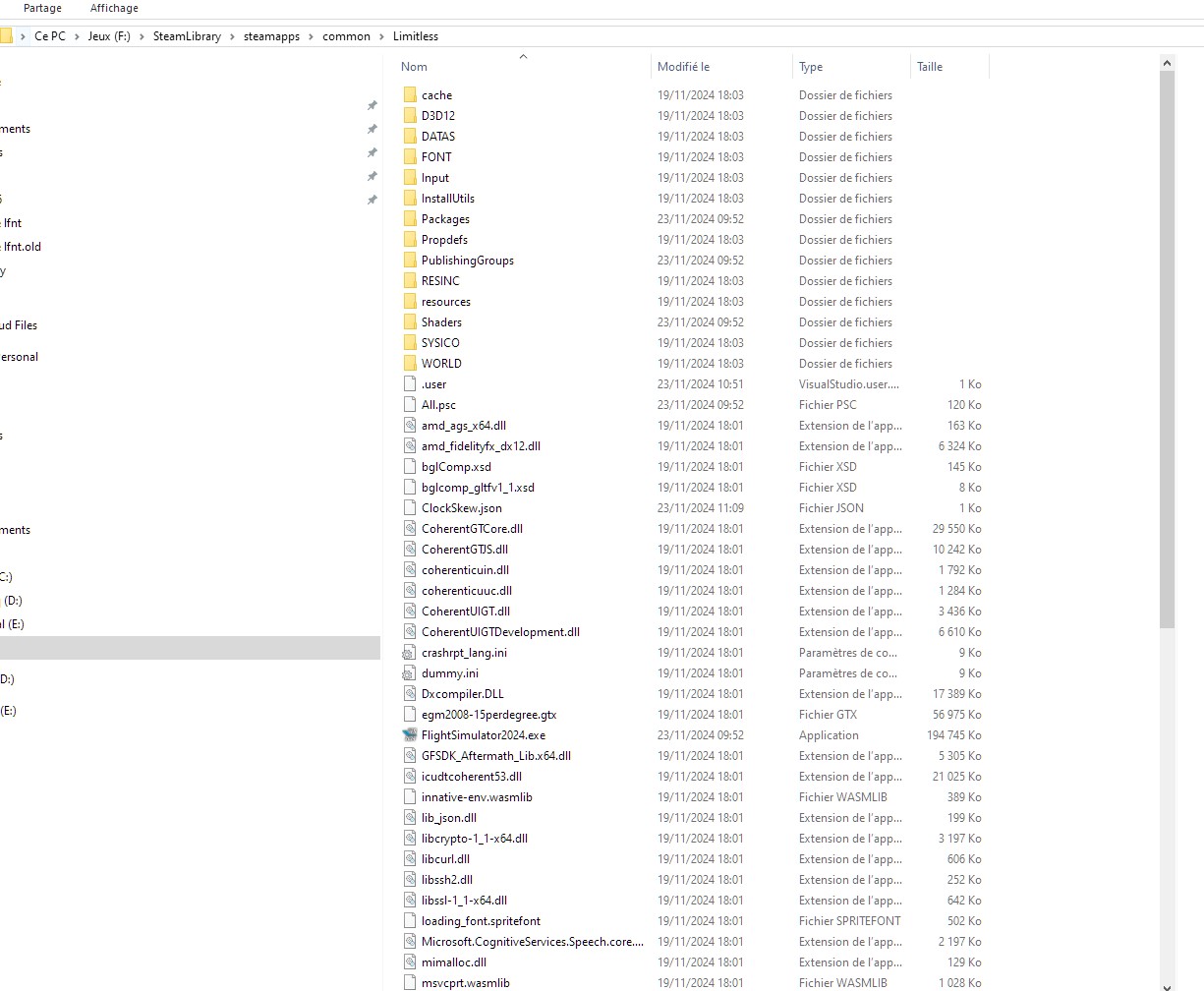Click the mimalloc.dll file icon
The image size is (1204, 991).
(x=410, y=962)
